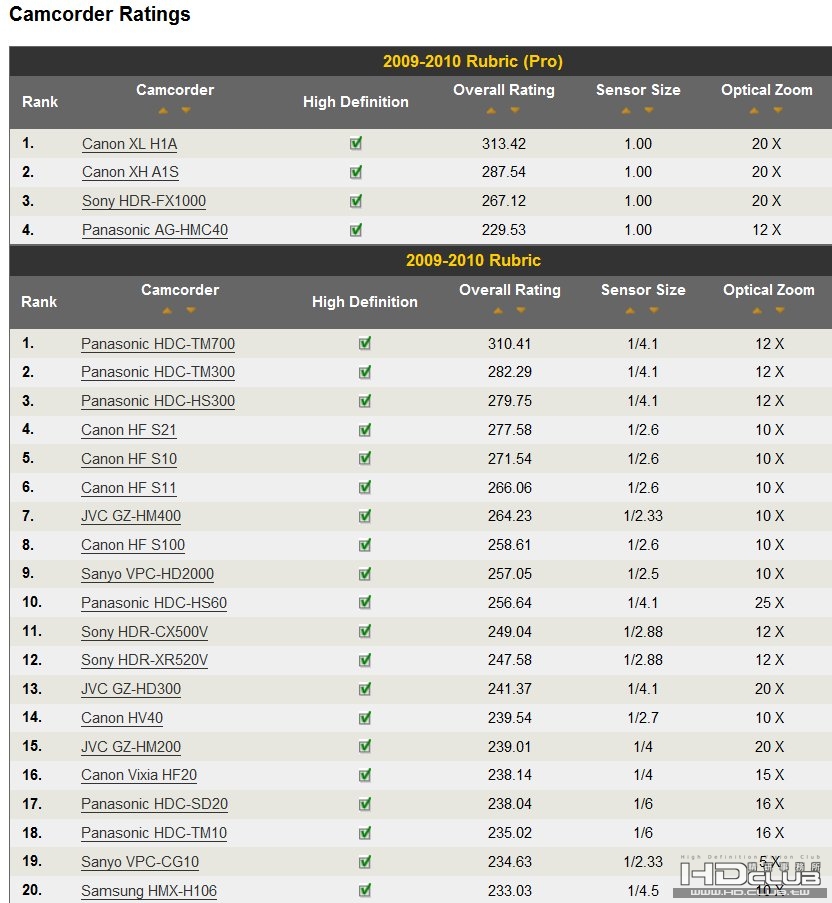Open the Canon XH A1S link
The height and width of the screenshot is (903, 832).
pos(130,172)
